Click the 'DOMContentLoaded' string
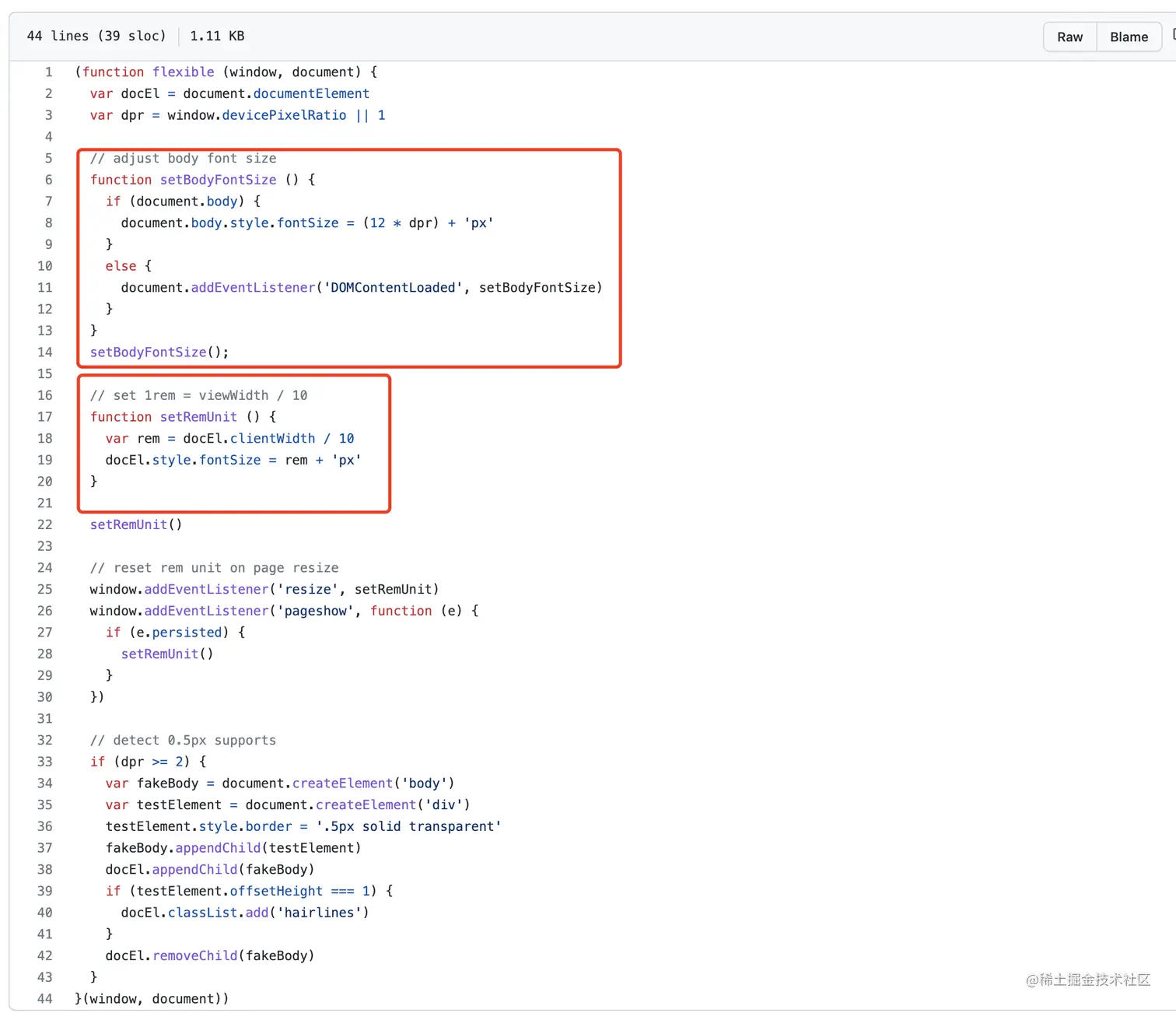The image size is (1176, 1013). pyautogui.click(x=394, y=287)
